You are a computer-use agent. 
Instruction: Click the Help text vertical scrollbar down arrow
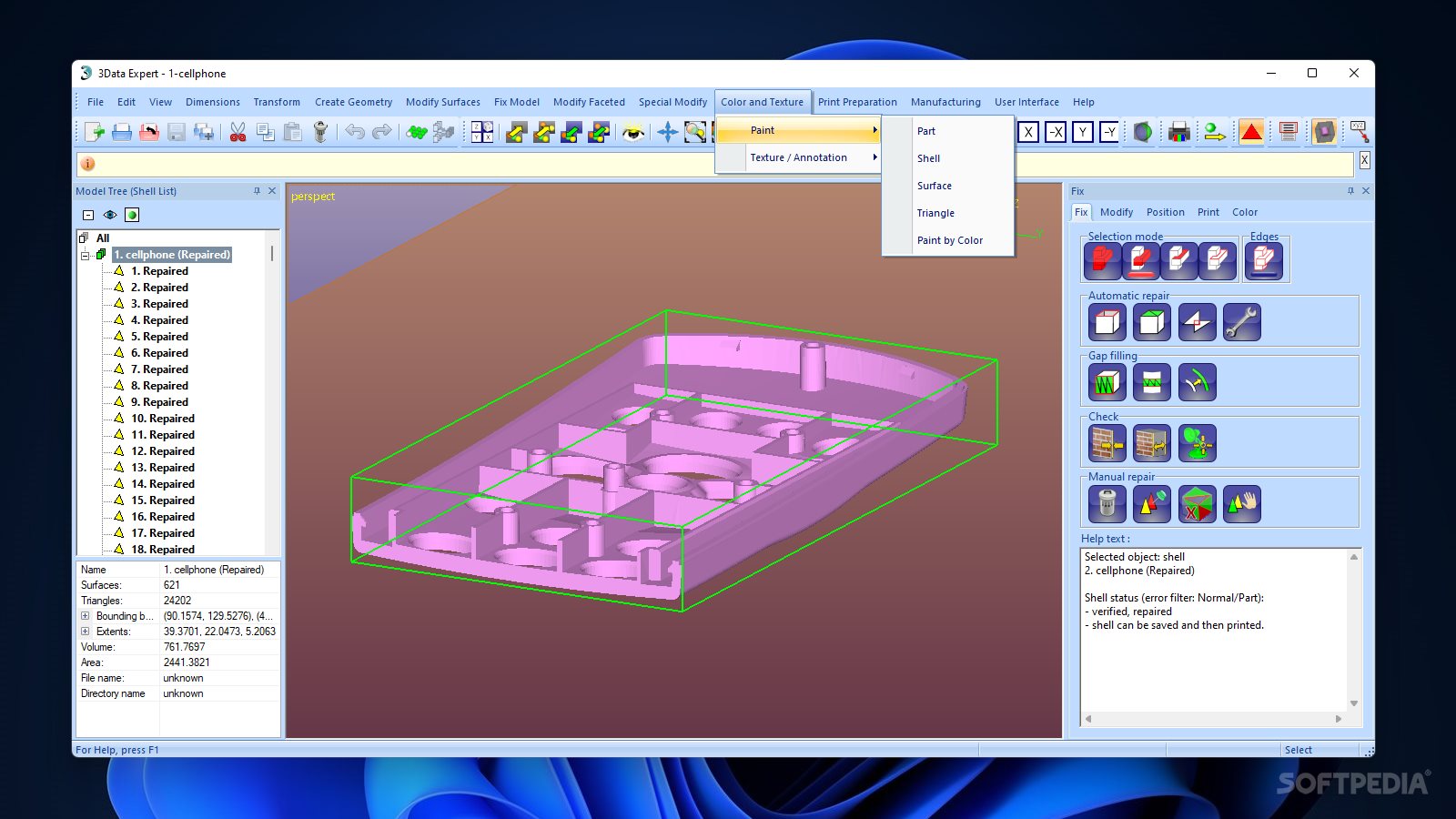[x=1354, y=703]
